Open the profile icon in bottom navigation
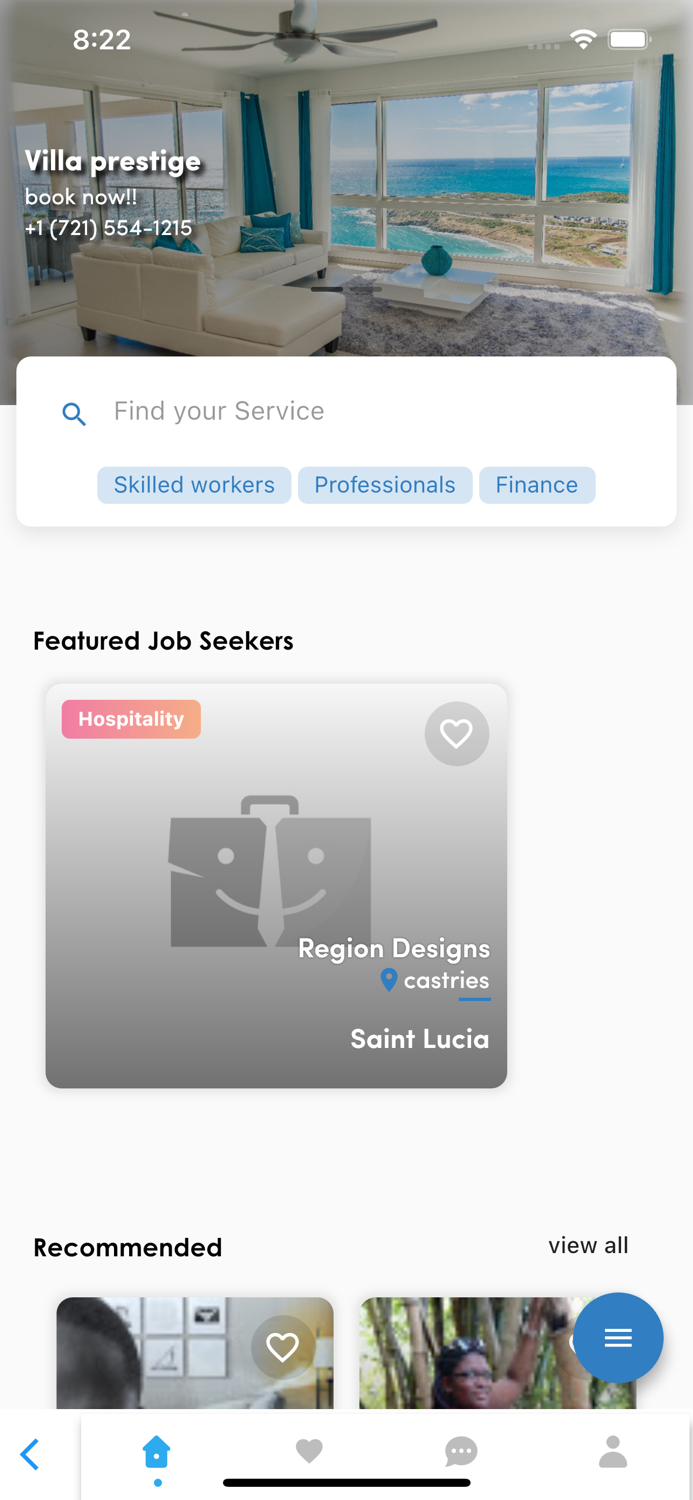This screenshot has width=693, height=1500. pyautogui.click(x=613, y=1452)
